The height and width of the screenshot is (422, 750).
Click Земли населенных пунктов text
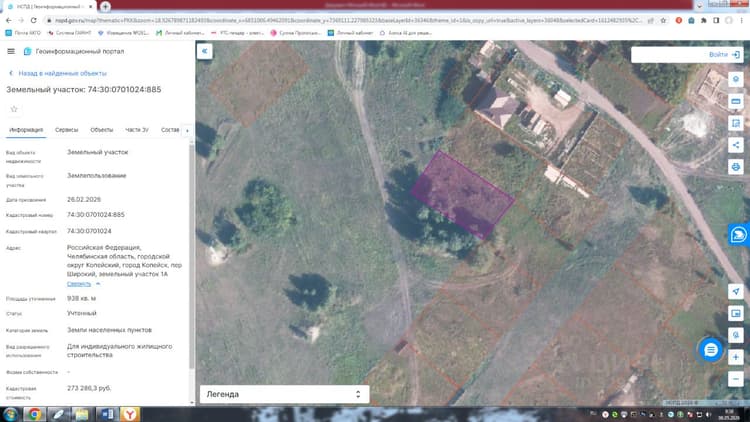pyautogui.click(x=109, y=330)
